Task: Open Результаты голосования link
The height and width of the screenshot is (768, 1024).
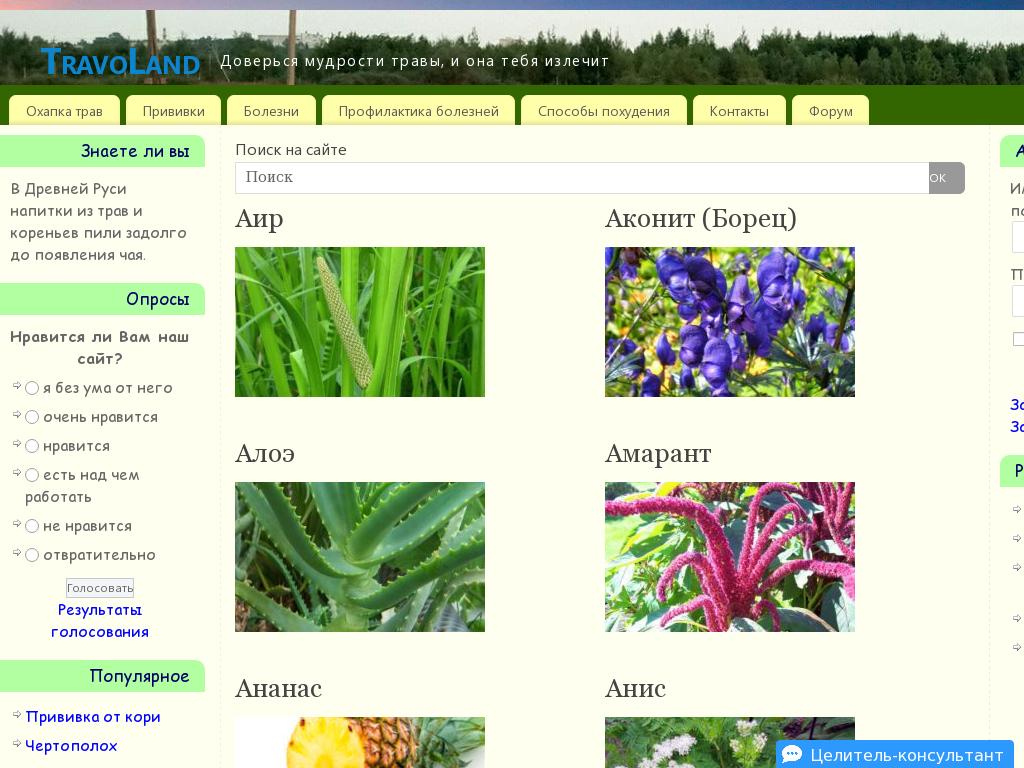Action: [x=100, y=621]
